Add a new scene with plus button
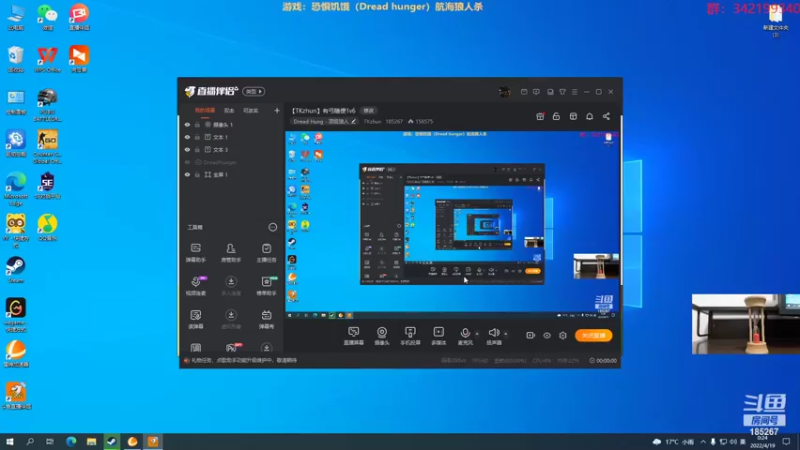800x450 pixels. (x=277, y=110)
